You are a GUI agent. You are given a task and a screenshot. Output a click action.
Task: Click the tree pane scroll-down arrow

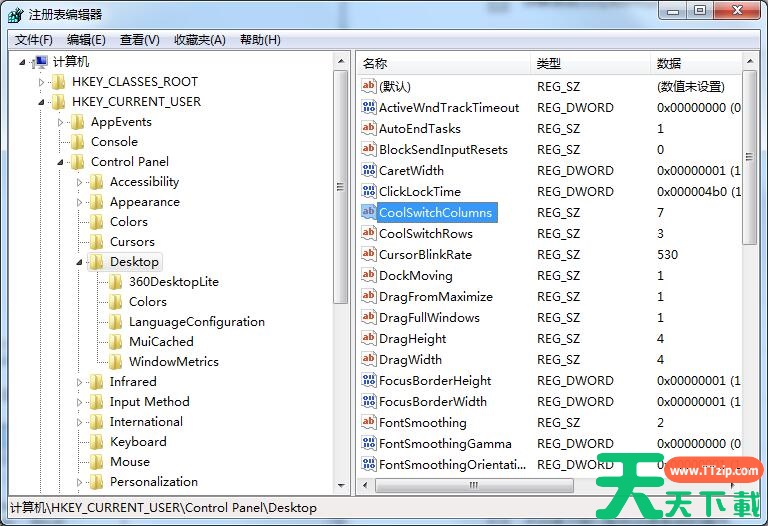pyautogui.click(x=341, y=486)
